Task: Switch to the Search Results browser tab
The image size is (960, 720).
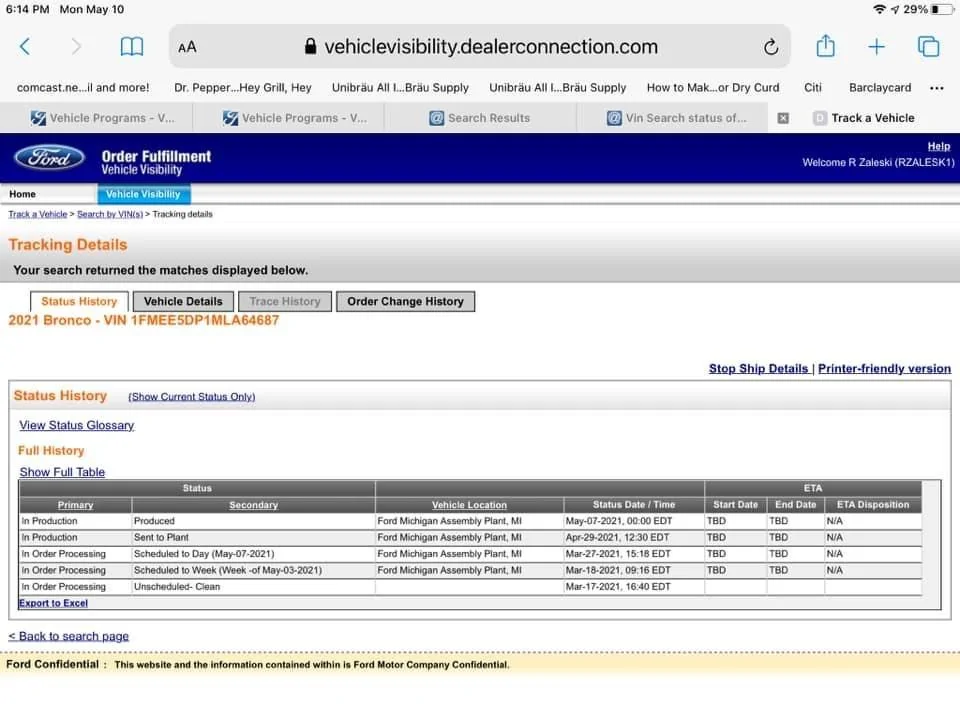Action: click(481, 118)
